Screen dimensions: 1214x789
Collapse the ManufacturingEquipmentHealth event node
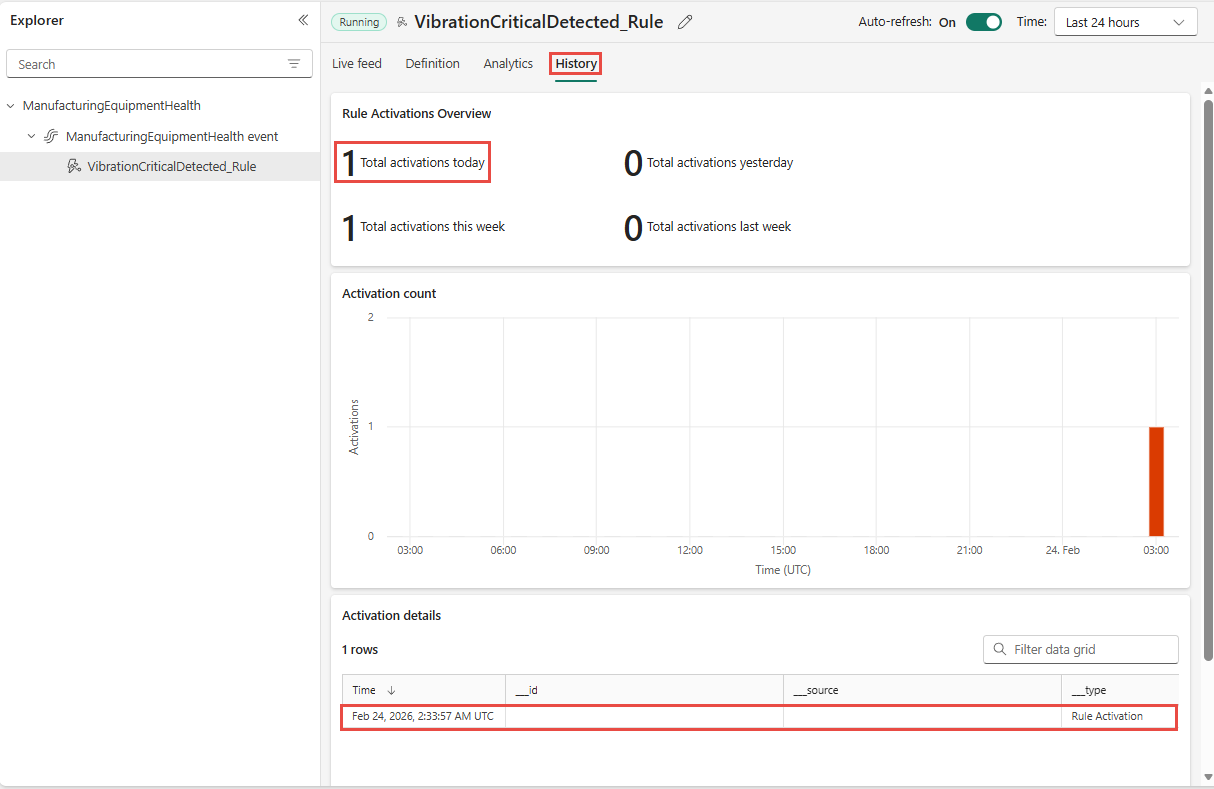32,136
